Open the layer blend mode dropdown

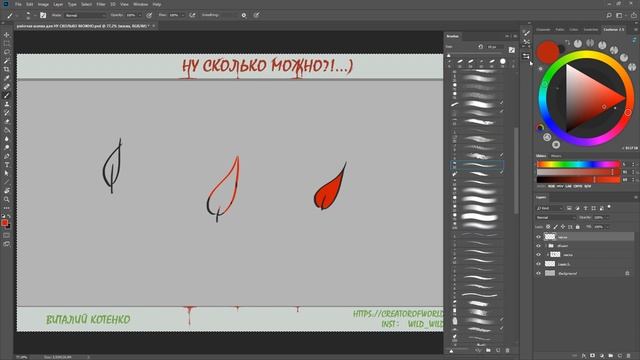tap(556, 218)
